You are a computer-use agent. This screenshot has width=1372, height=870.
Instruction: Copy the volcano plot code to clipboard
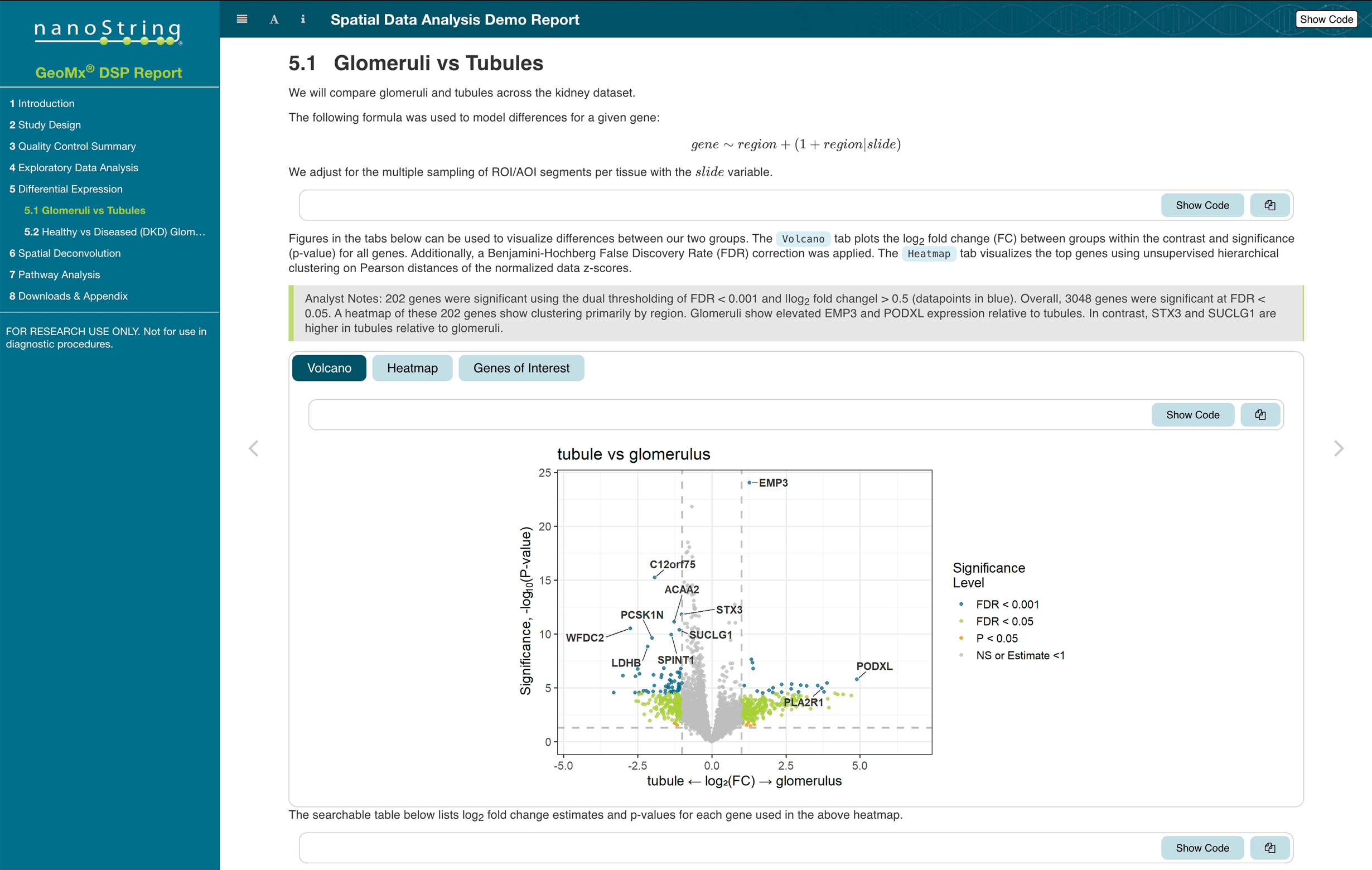[1260, 414]
